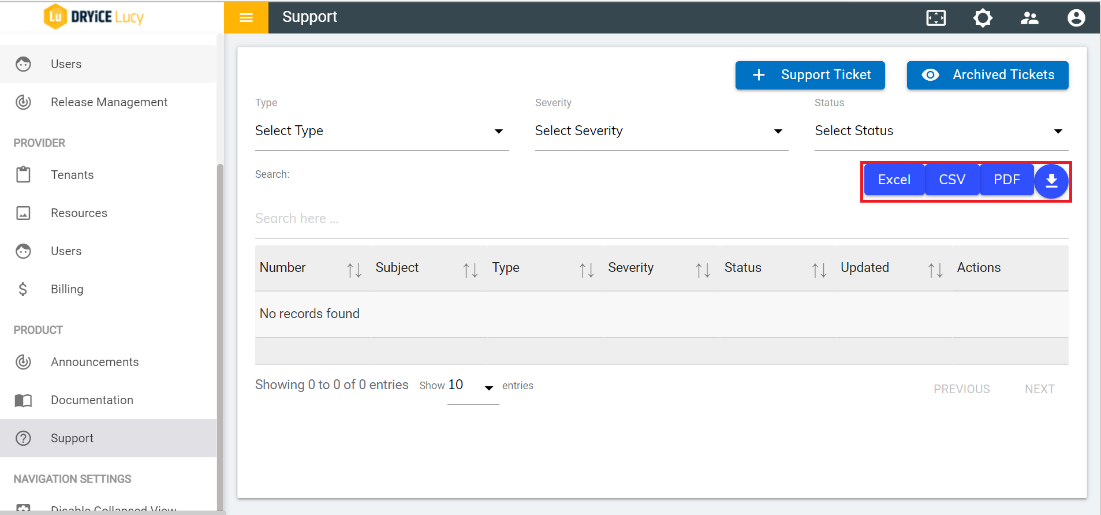Screen dimensions: 1101x515
Task: Focus the Search here input field
Action: 660,218
